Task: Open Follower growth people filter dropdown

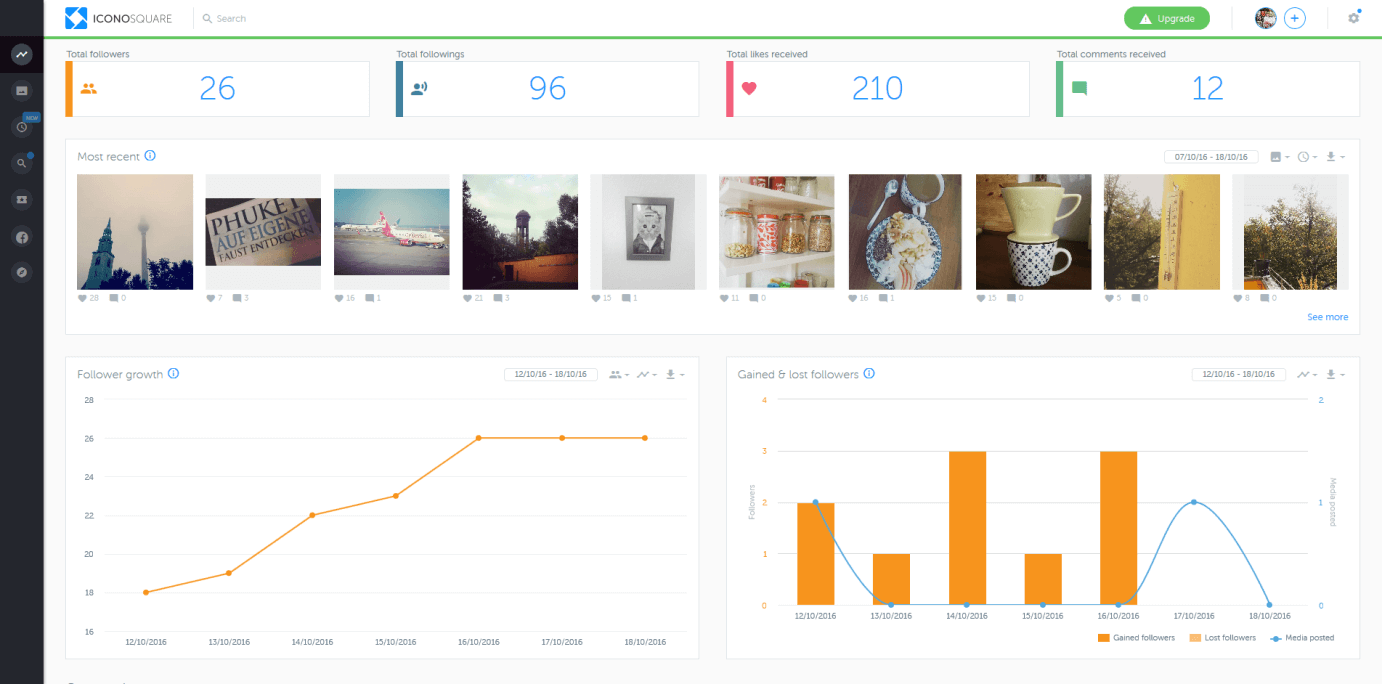Action: (618, 375)
